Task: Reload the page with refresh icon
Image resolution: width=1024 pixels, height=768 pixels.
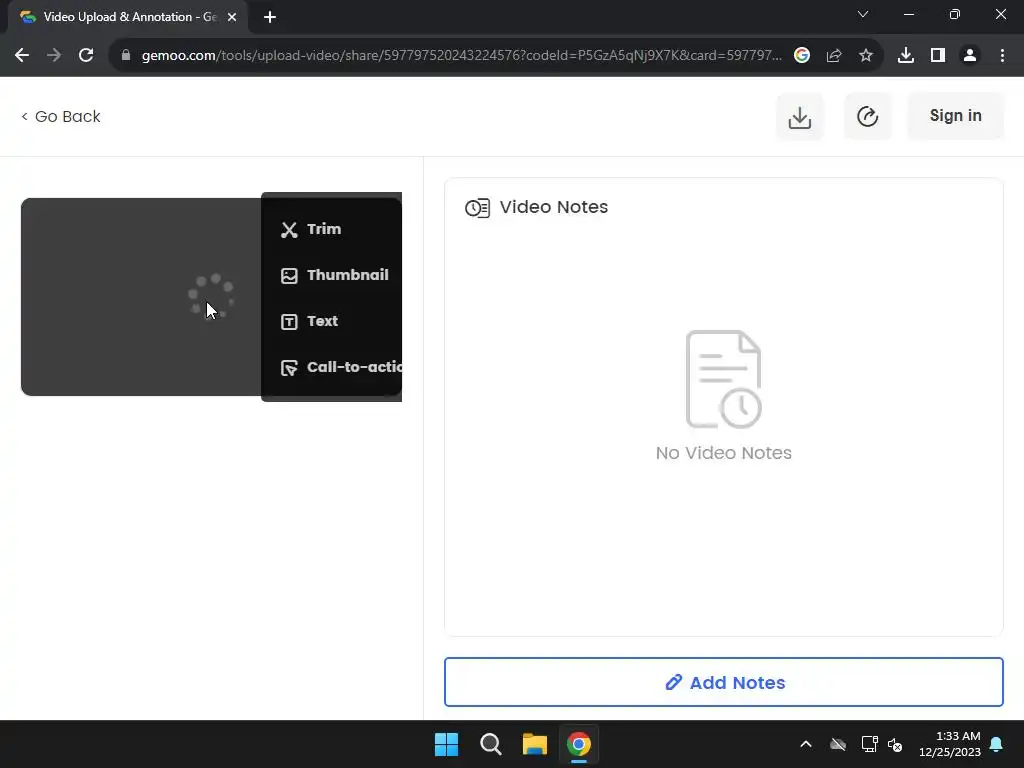Action: pyautogui.click(x=86, y=56)
